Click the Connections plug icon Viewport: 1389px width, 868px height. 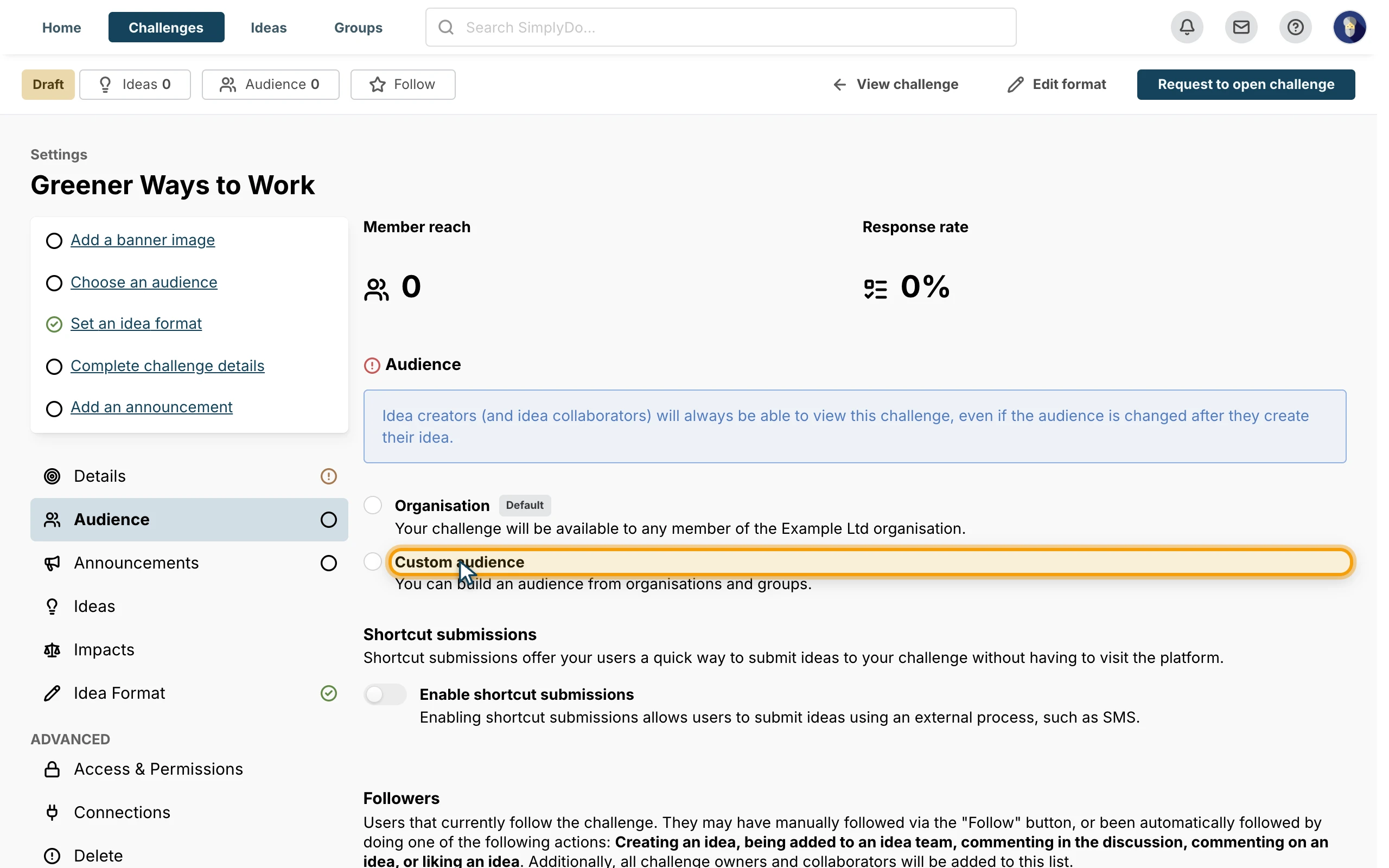[52, 812]
